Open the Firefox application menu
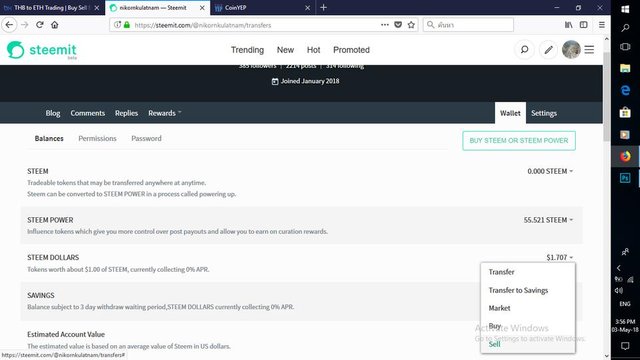The width and height of the screenshot is (640, 360). 602,25
